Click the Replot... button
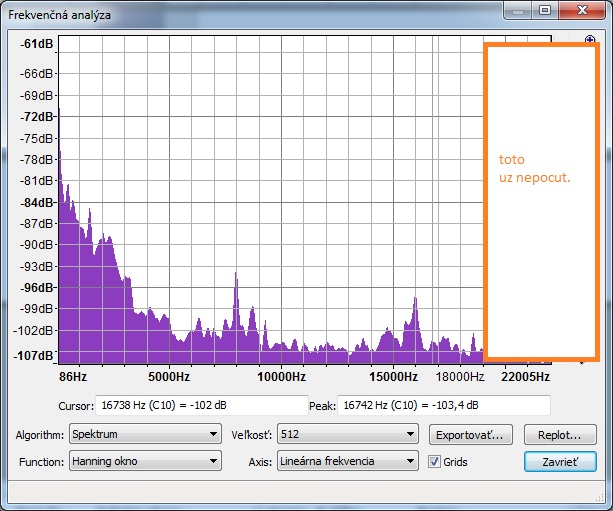Image resolution: width=613 pixels, height=511 pixels. pos(560,435)
